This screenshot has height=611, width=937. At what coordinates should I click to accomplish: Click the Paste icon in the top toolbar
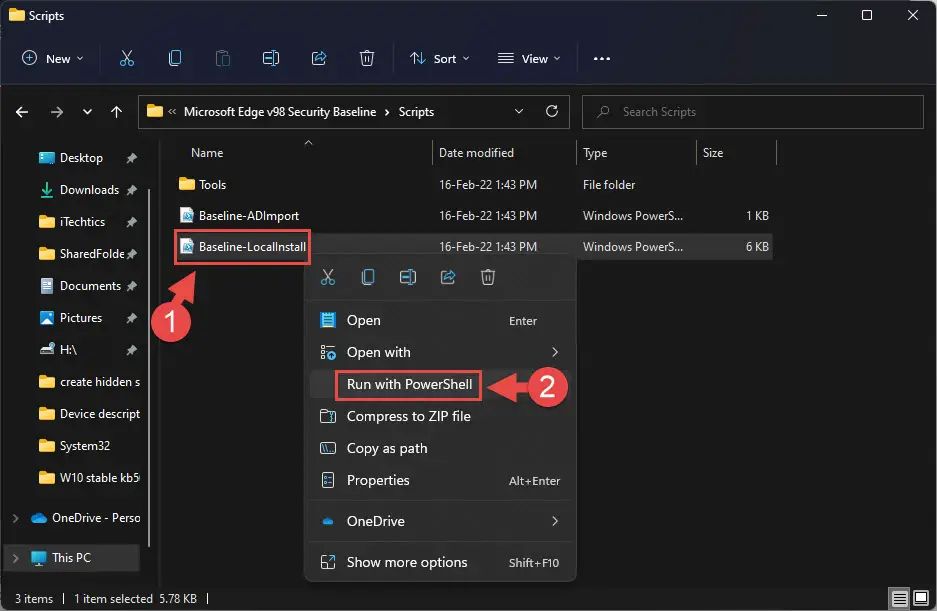223,58
